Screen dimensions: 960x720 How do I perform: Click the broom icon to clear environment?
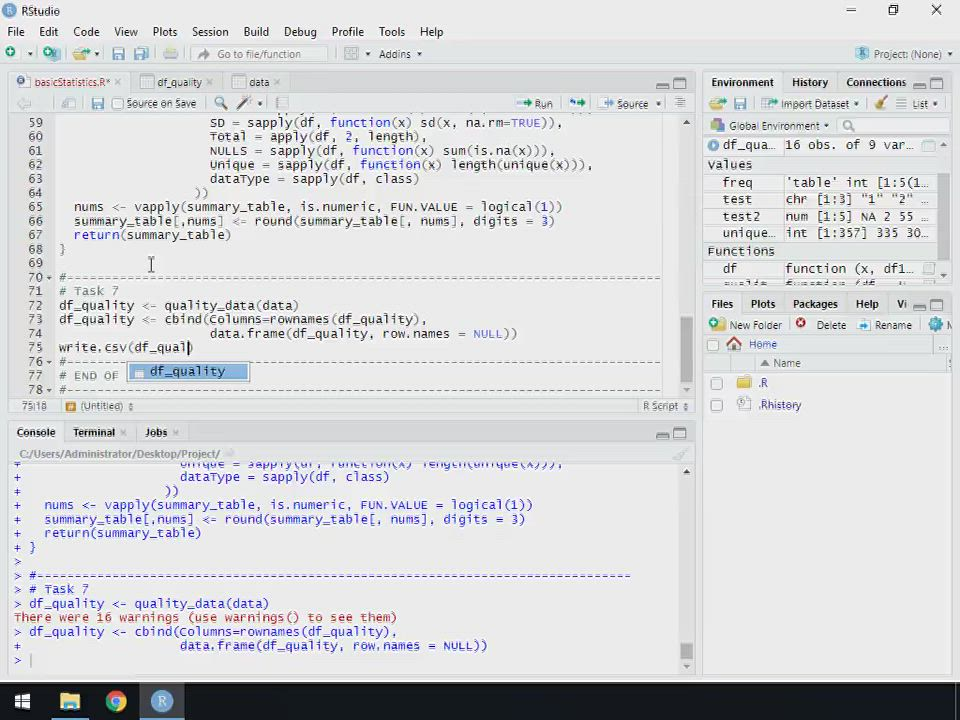point(881,103)
